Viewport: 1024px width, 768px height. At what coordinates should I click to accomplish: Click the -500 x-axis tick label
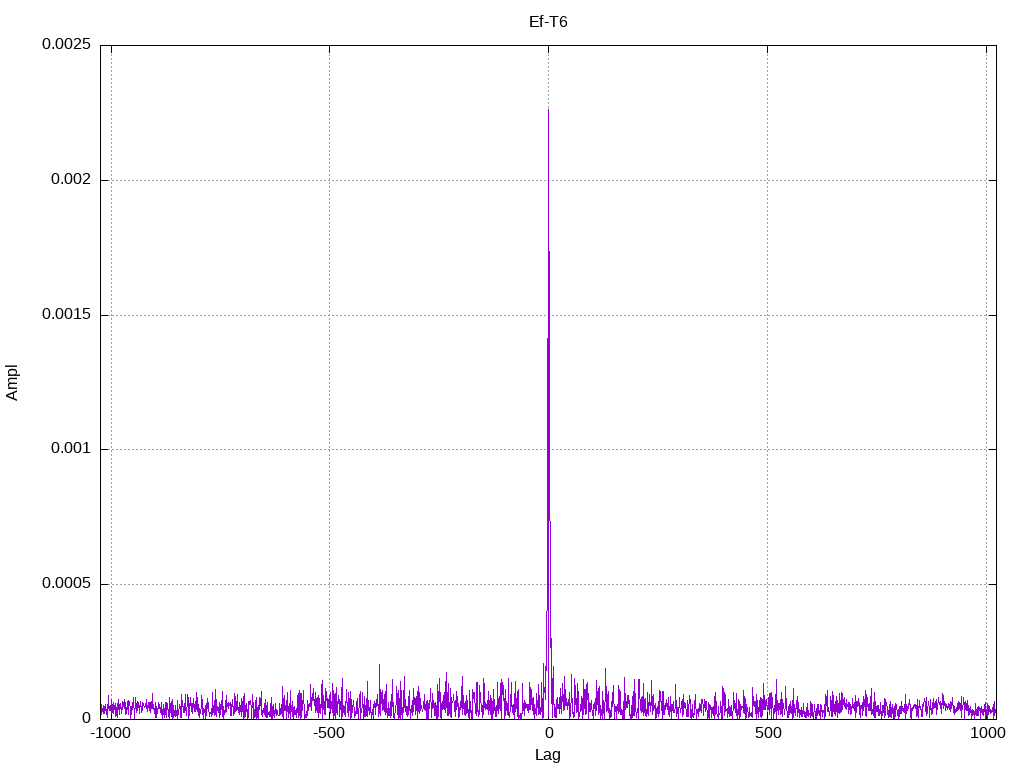click(329, 733)
